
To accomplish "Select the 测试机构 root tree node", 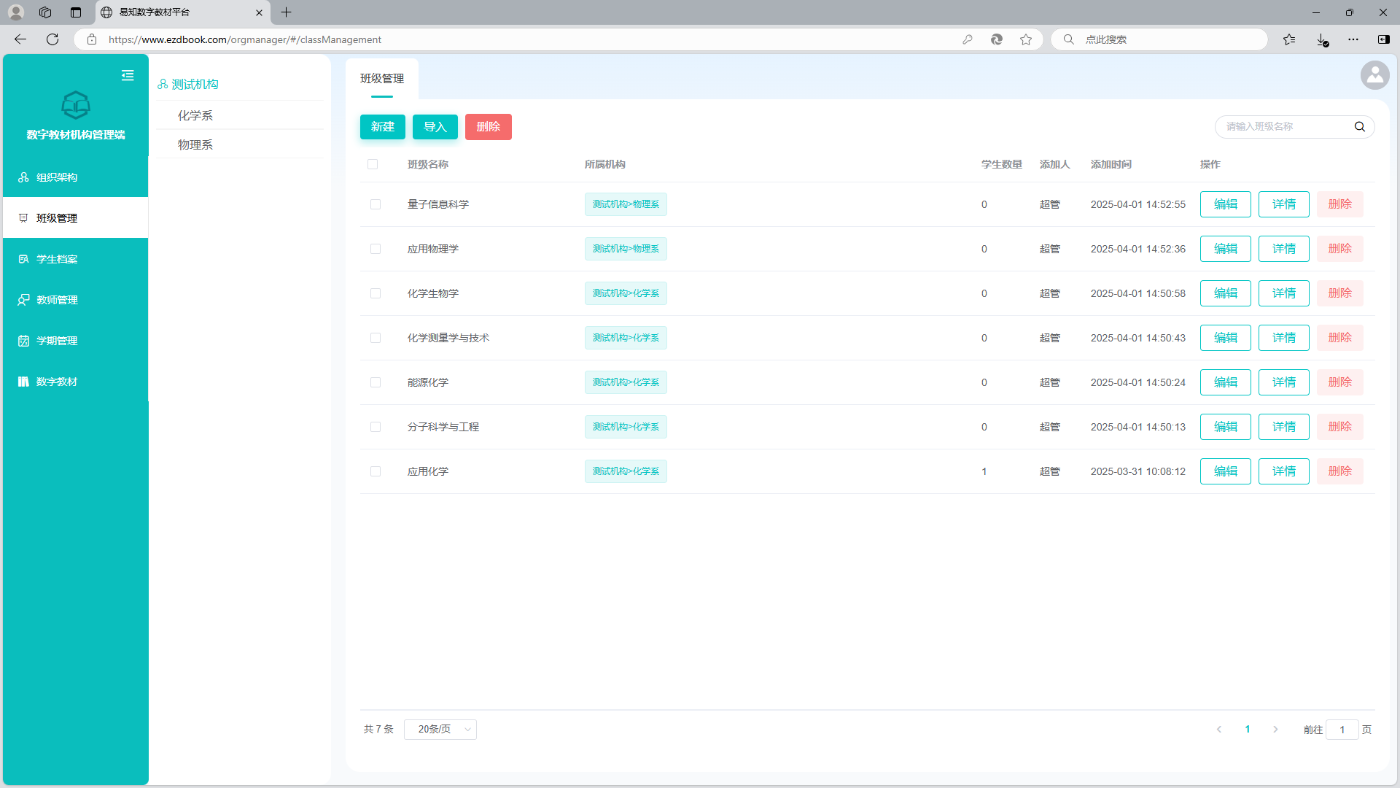I will 194,84.
